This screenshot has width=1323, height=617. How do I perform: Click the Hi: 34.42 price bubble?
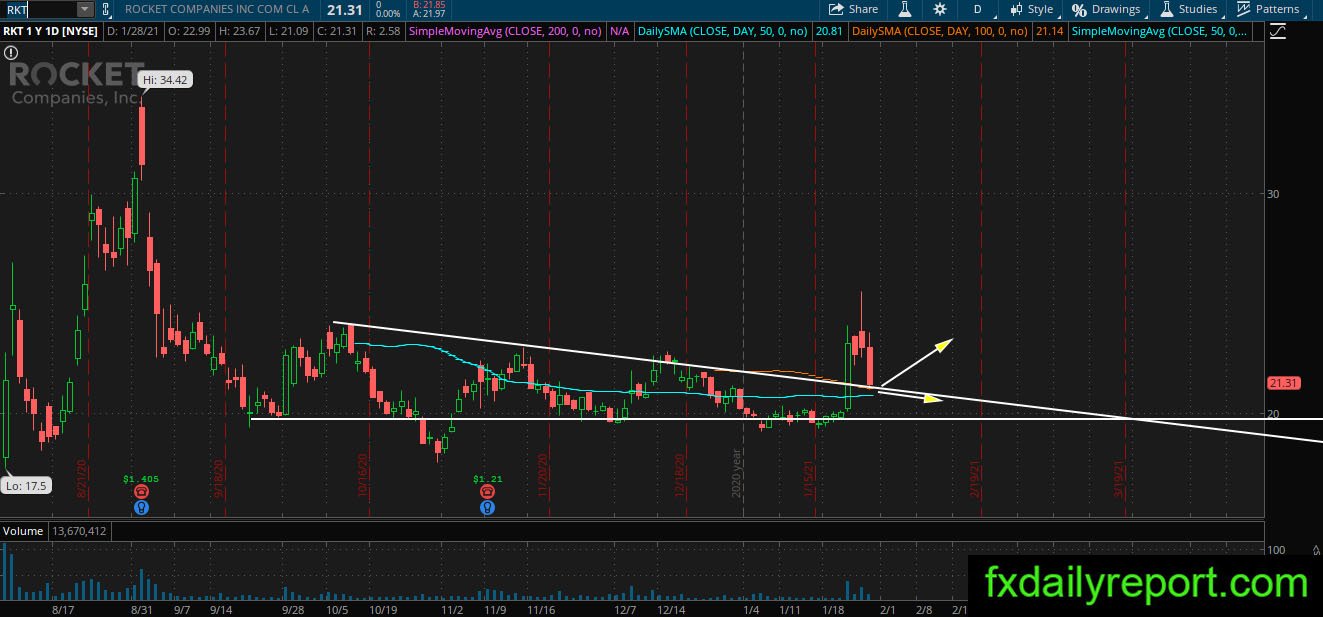coord(167,79)
